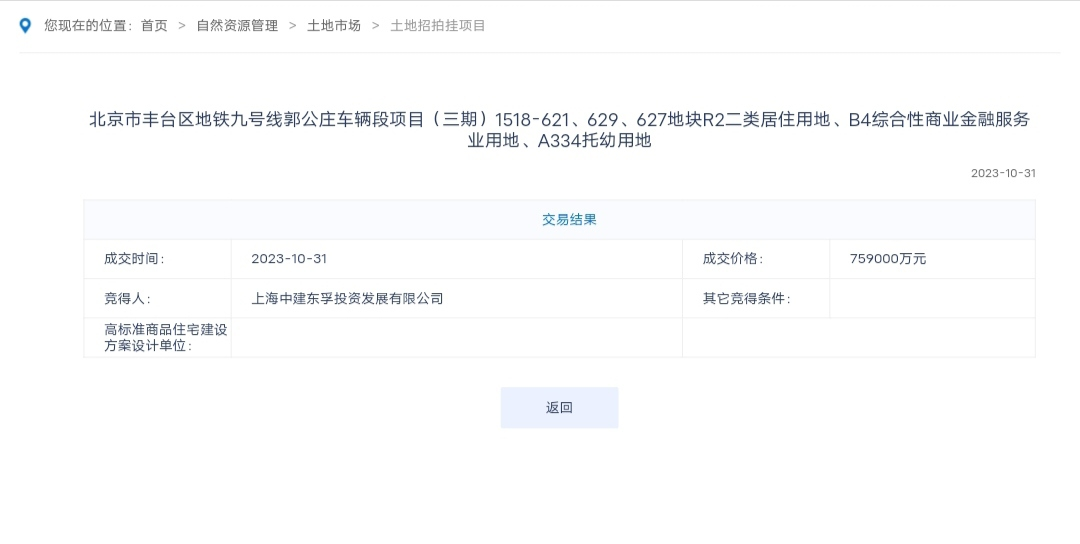1080x544 pixels.
Task: Navigate to 土地市场 breadcrumb link
Action: pos(333,26)
